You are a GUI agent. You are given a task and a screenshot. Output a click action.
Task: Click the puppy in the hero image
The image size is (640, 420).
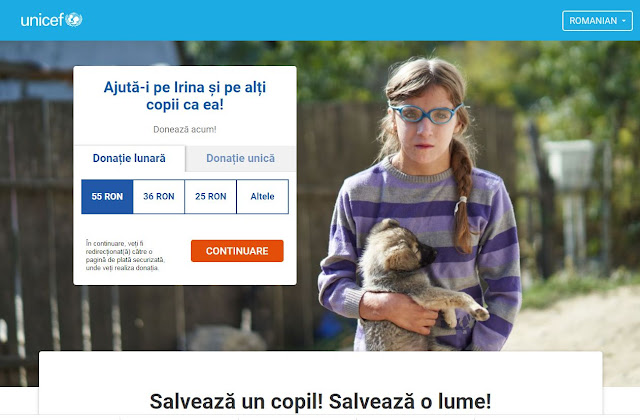pos(416,282)
